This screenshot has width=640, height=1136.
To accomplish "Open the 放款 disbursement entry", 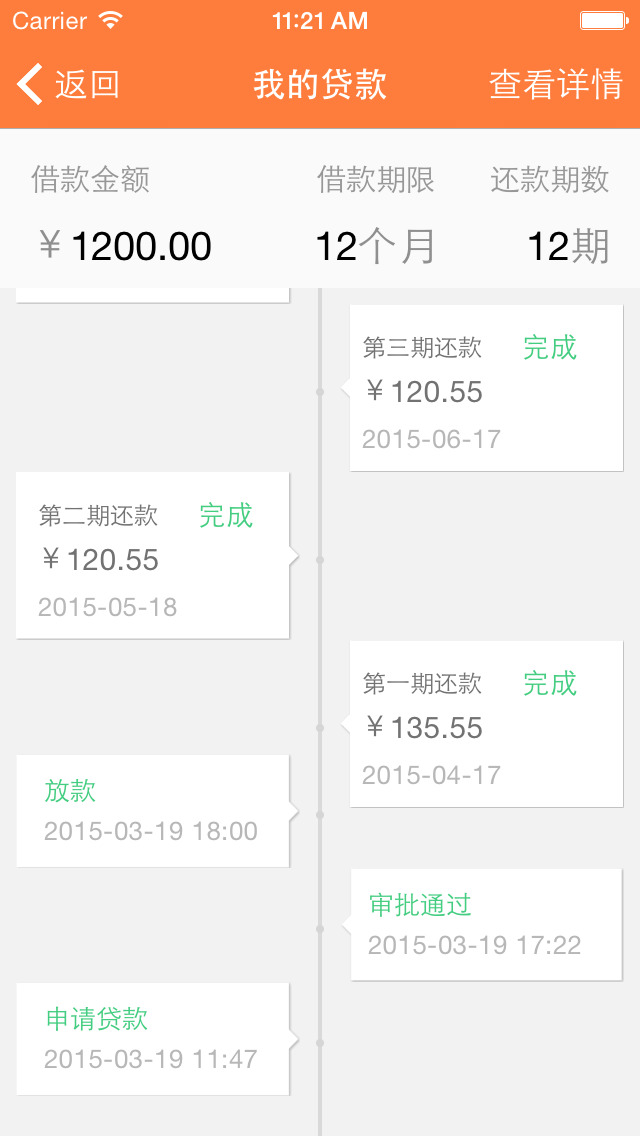I will (x=153, y=811).
